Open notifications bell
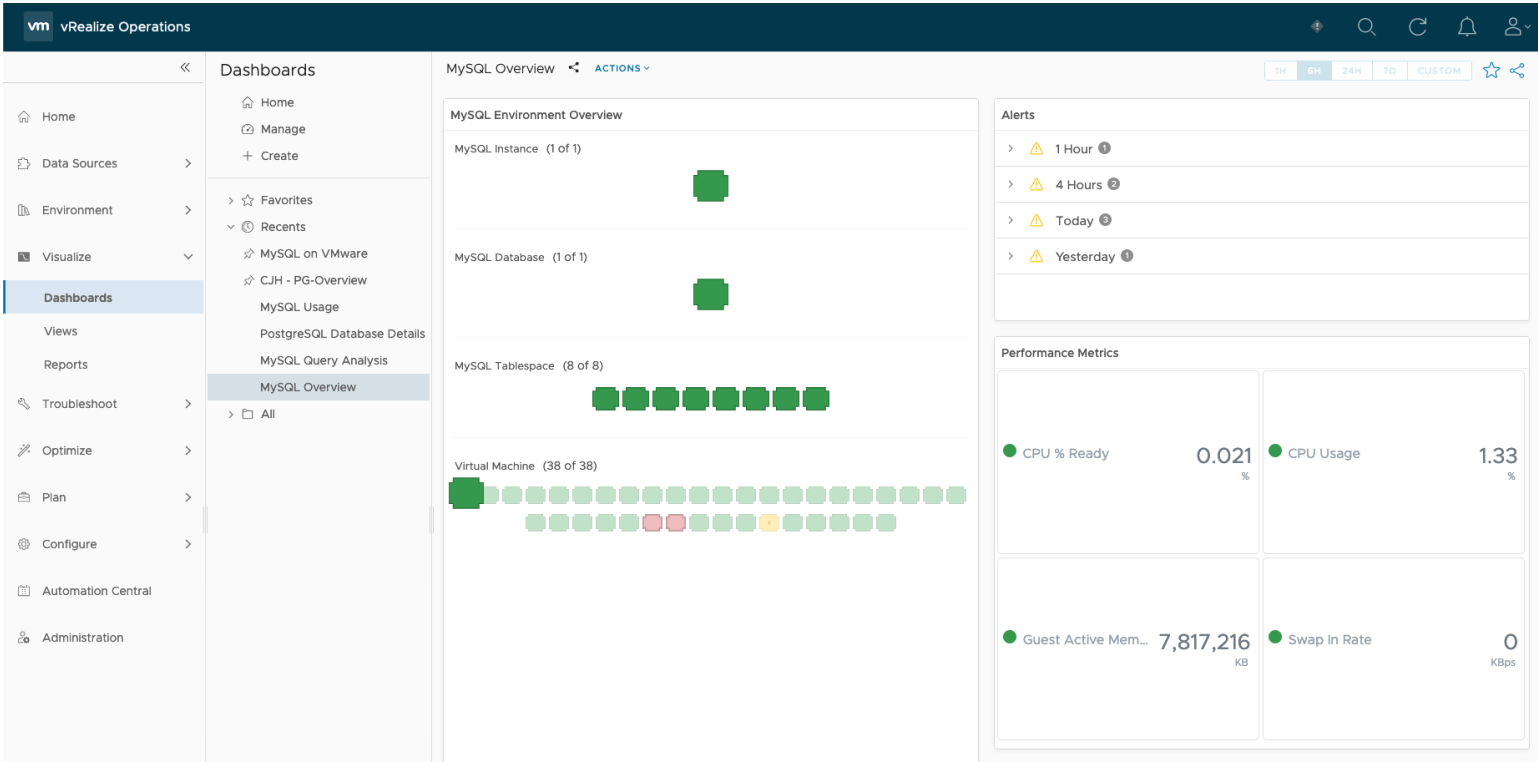1538x762 pixels. point(1467,27)
